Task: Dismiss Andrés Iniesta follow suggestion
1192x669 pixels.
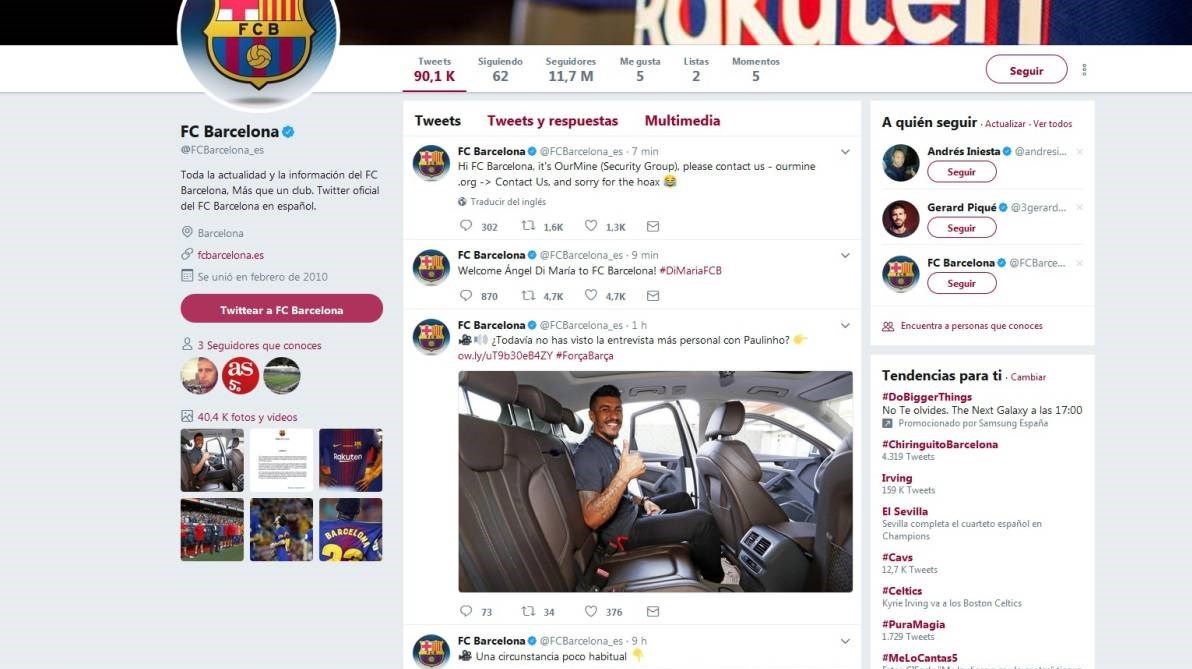Action: tap(1079, 152)
